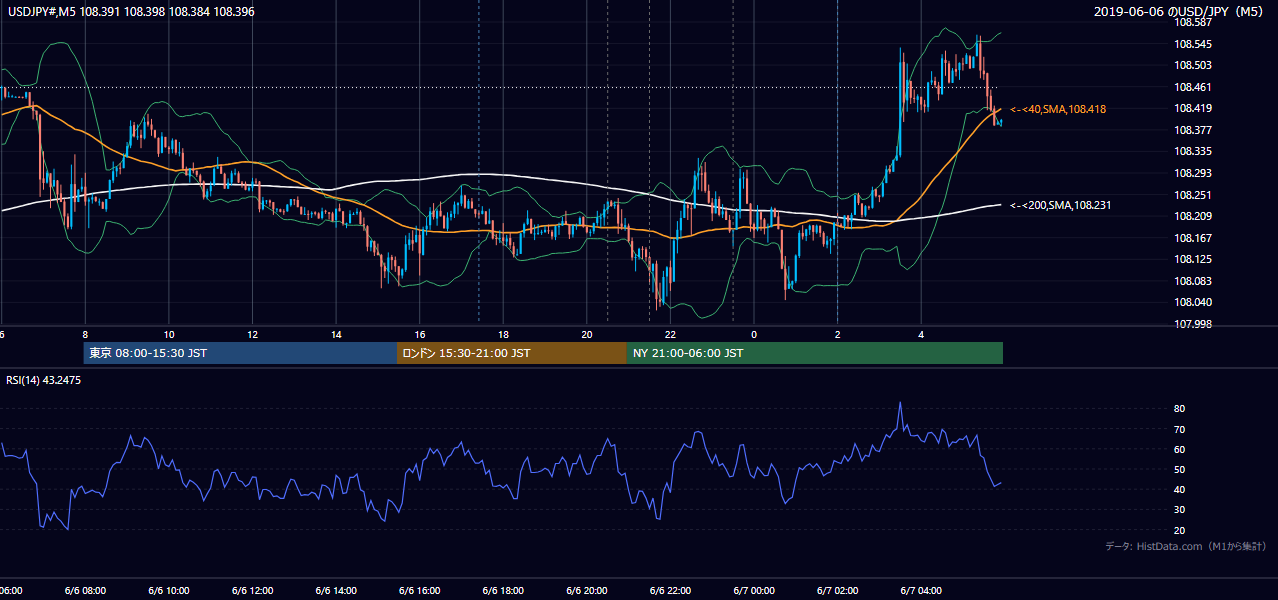Click the 6/6 08:00 date label

click(86, 591)
